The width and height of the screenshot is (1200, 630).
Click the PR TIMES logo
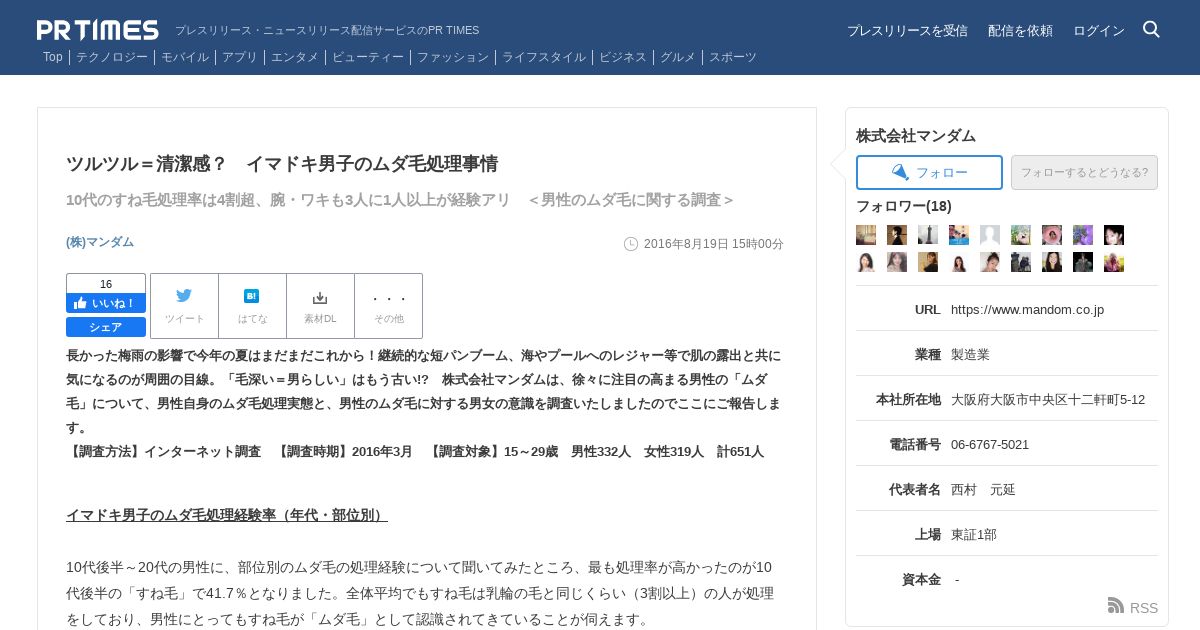click(x=98, y=30)
